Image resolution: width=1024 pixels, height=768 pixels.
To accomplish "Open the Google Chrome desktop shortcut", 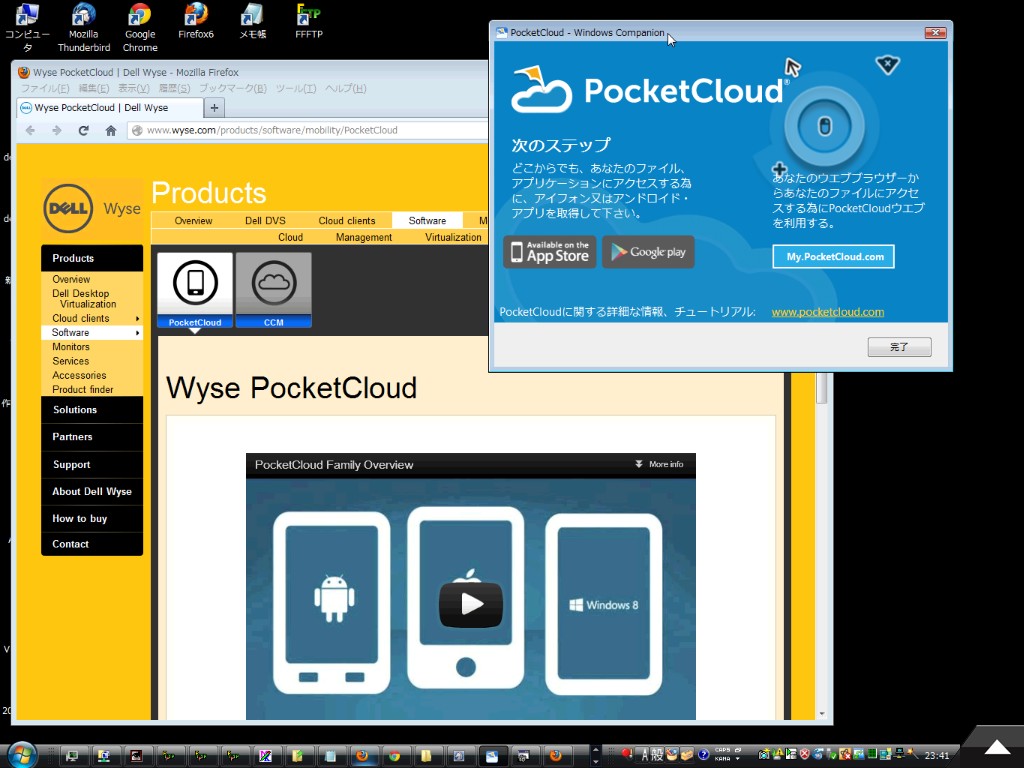I will point(140,27).
